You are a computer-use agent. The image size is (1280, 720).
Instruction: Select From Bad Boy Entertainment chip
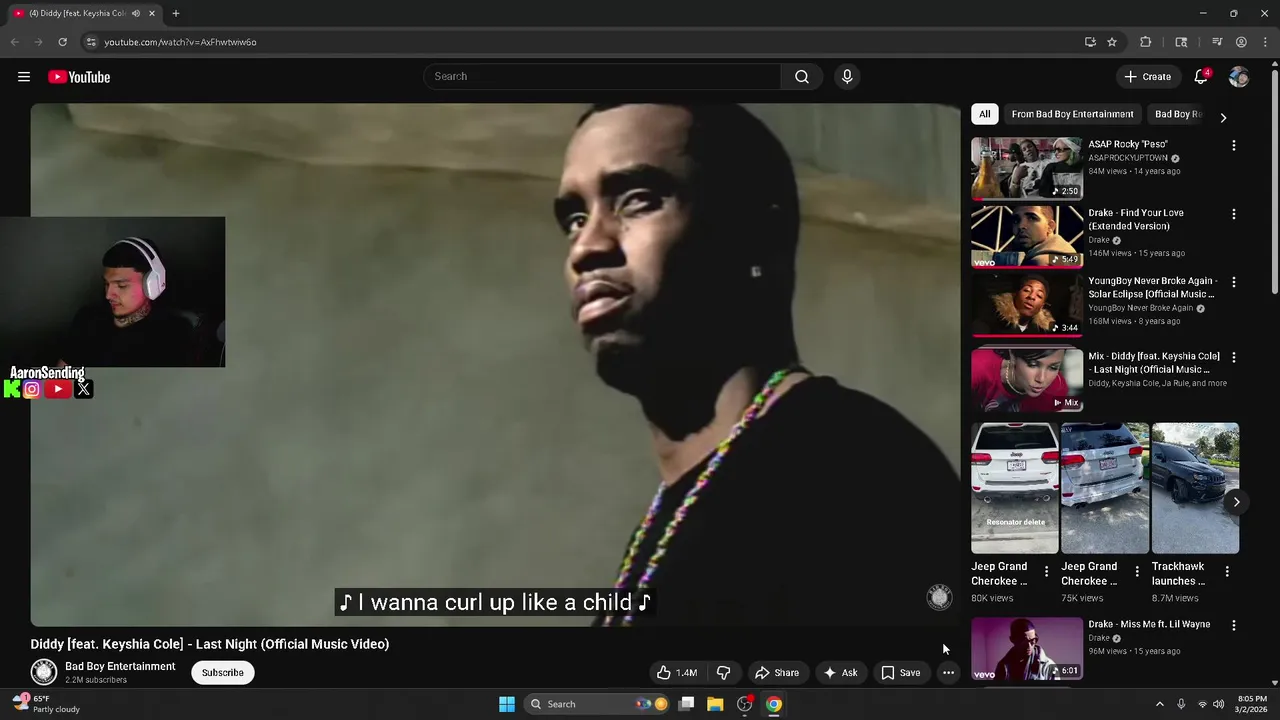pos(1073,114)
